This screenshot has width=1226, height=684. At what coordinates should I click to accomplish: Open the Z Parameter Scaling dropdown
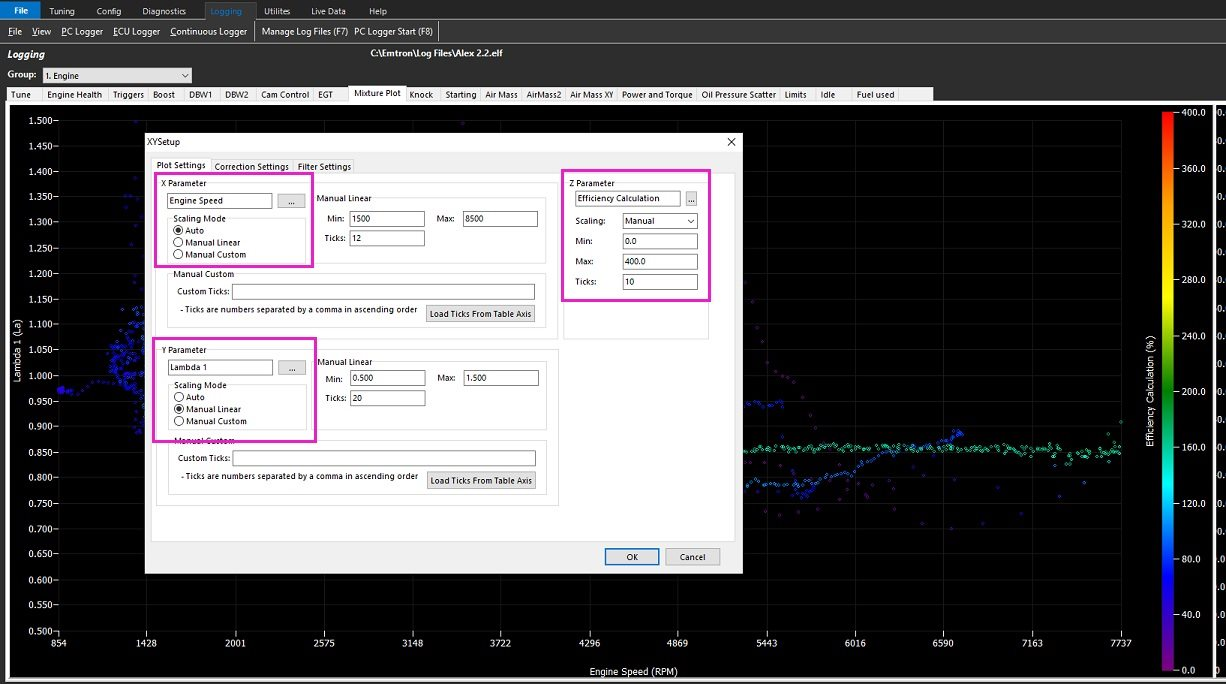(659, 221)
